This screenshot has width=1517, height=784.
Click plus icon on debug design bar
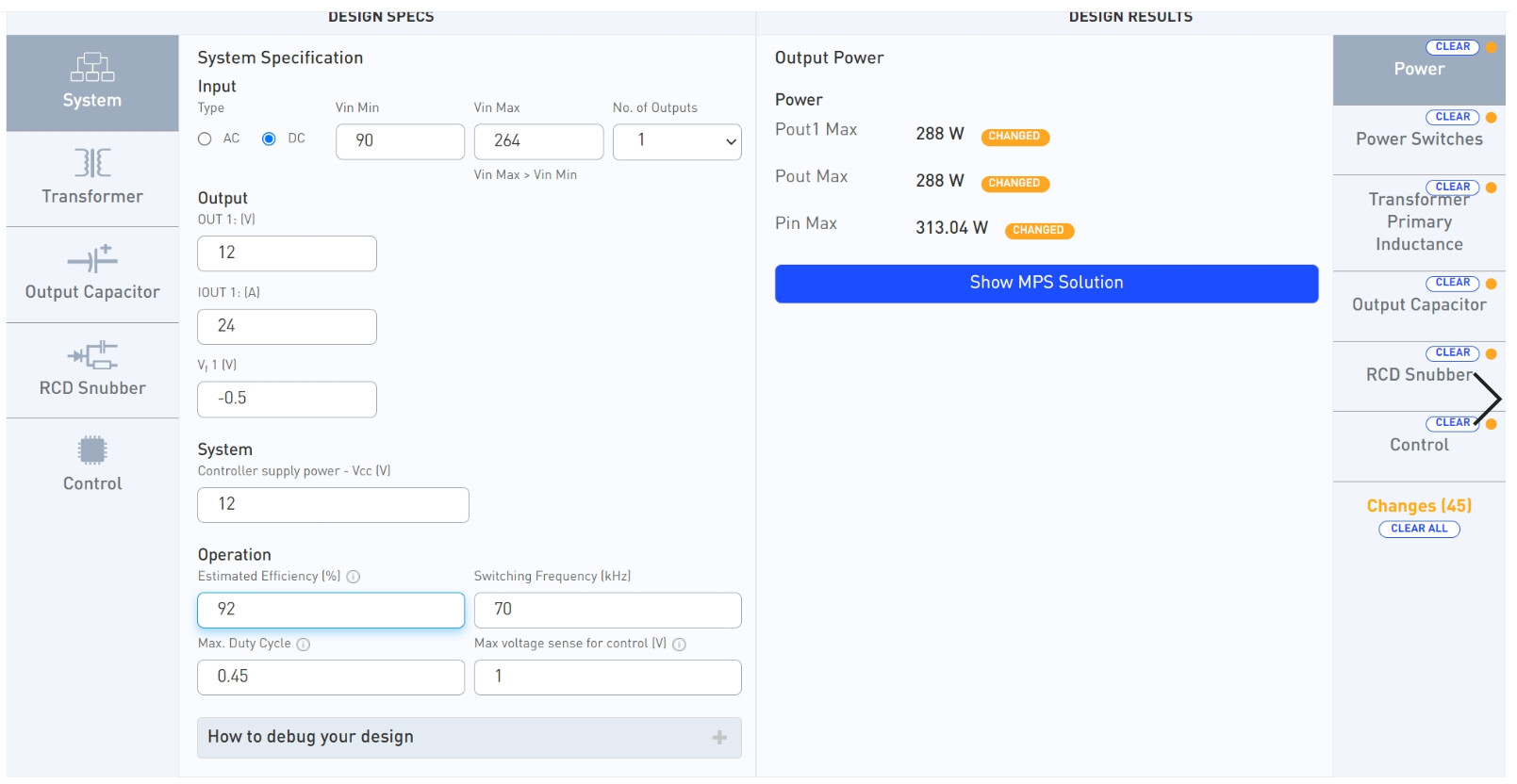(x=719, y=738)
